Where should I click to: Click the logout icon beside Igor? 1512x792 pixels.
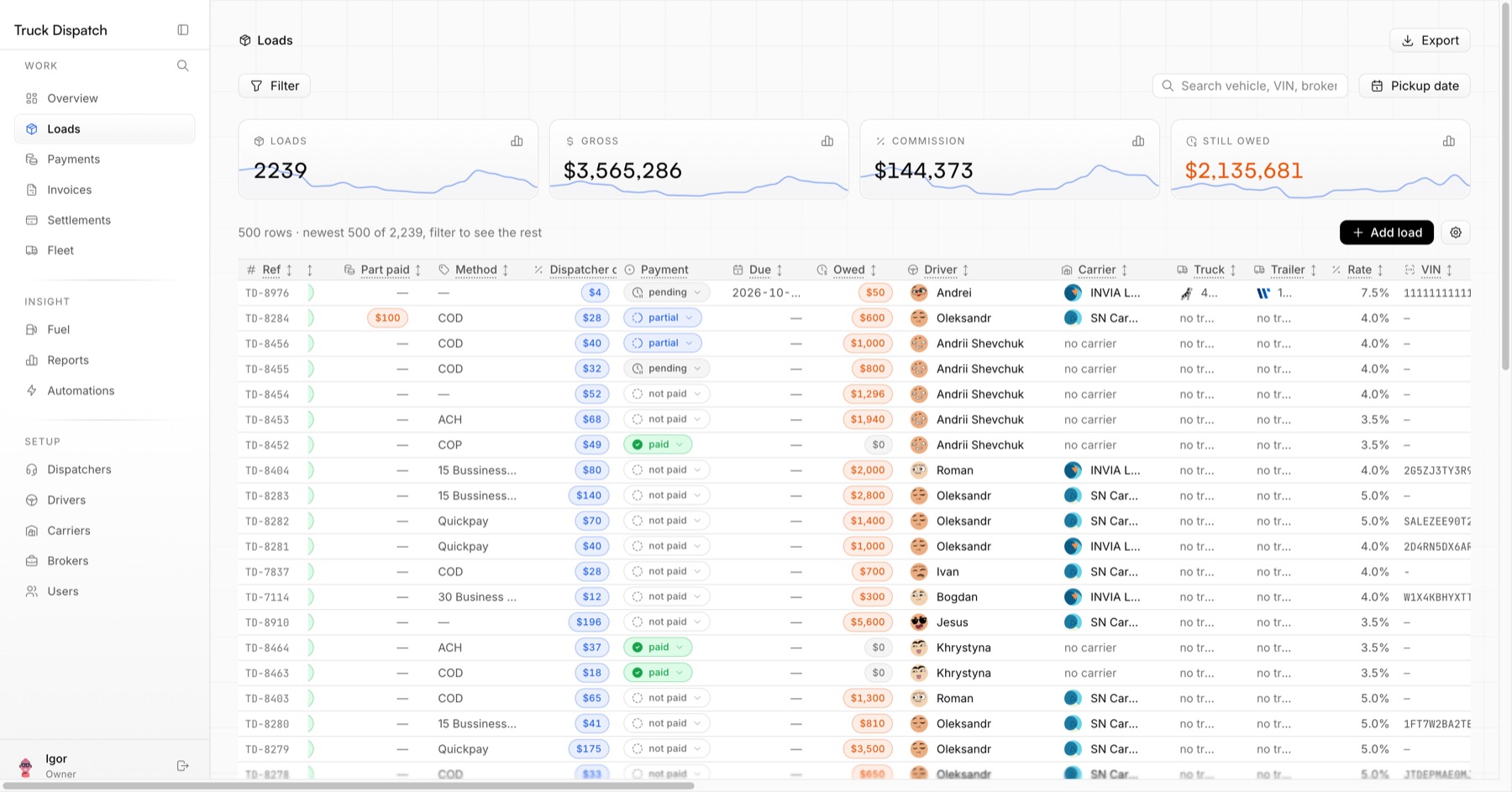coord(183,766)
